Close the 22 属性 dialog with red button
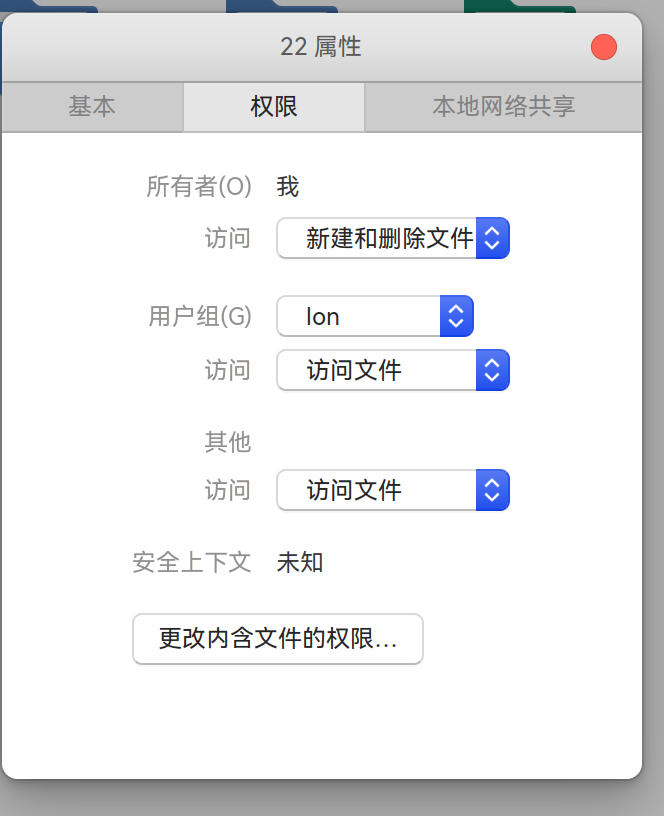Image resolution: width=664 pixels, height=816 pixels. point(604,47)
